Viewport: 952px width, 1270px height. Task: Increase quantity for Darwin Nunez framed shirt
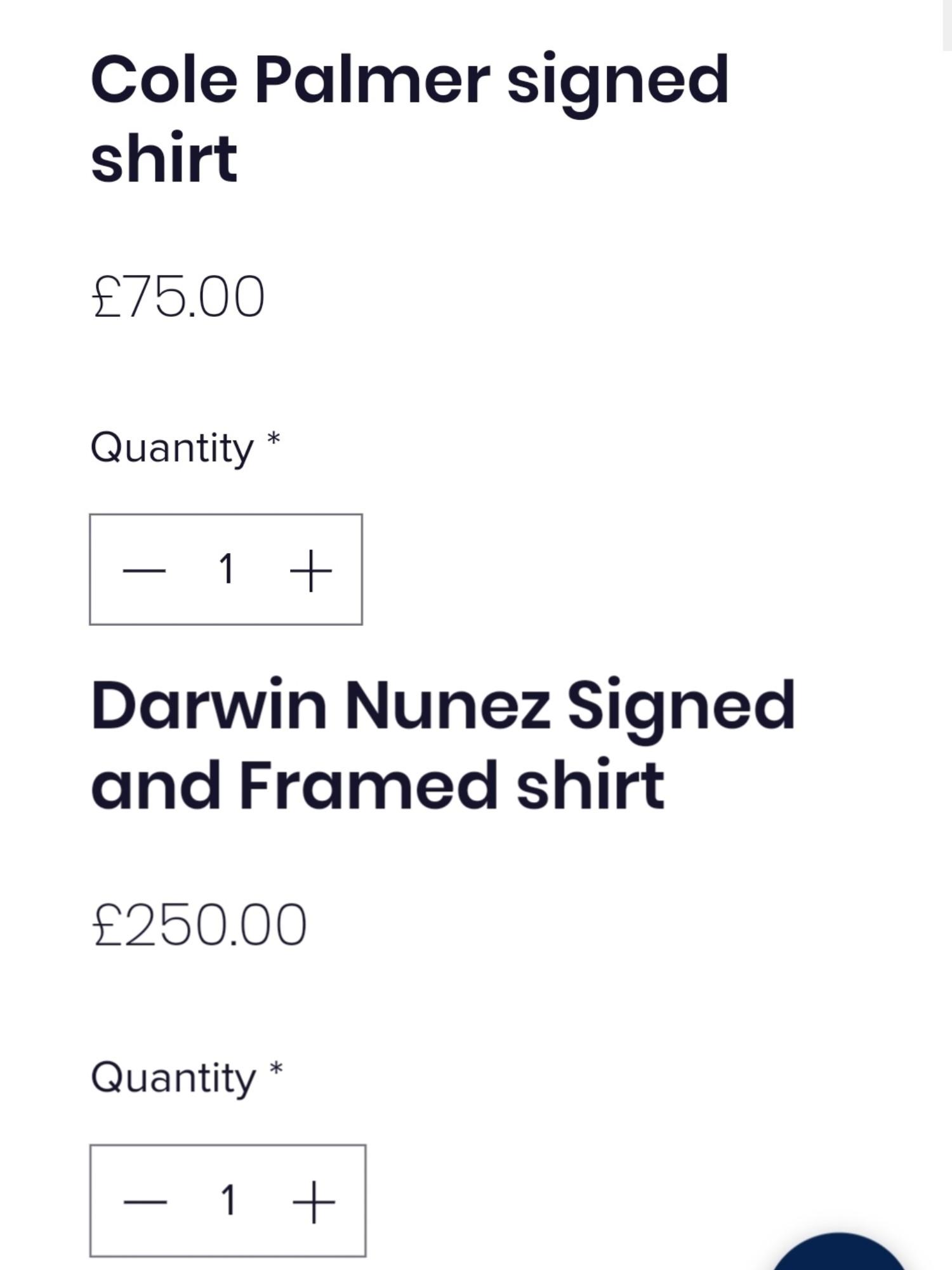313,1201
